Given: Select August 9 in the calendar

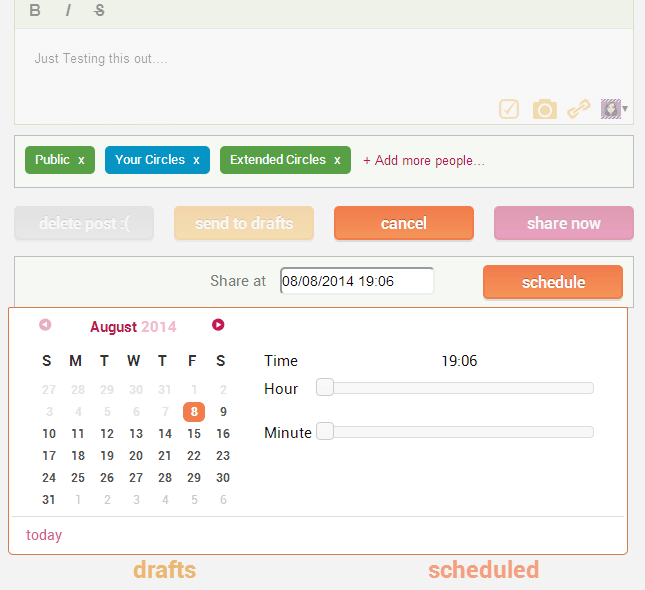Looking at the screenshot, I should coord(223,411).
